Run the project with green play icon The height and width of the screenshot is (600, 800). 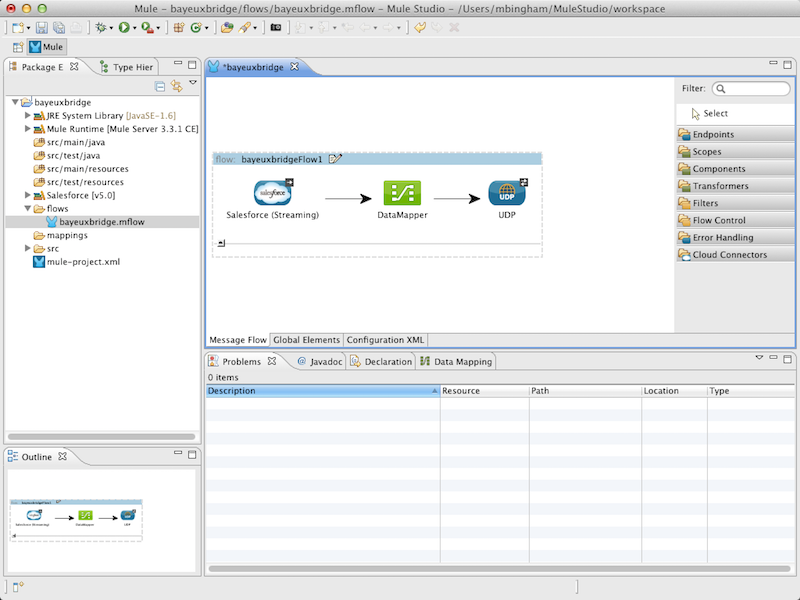click(124, 28)
